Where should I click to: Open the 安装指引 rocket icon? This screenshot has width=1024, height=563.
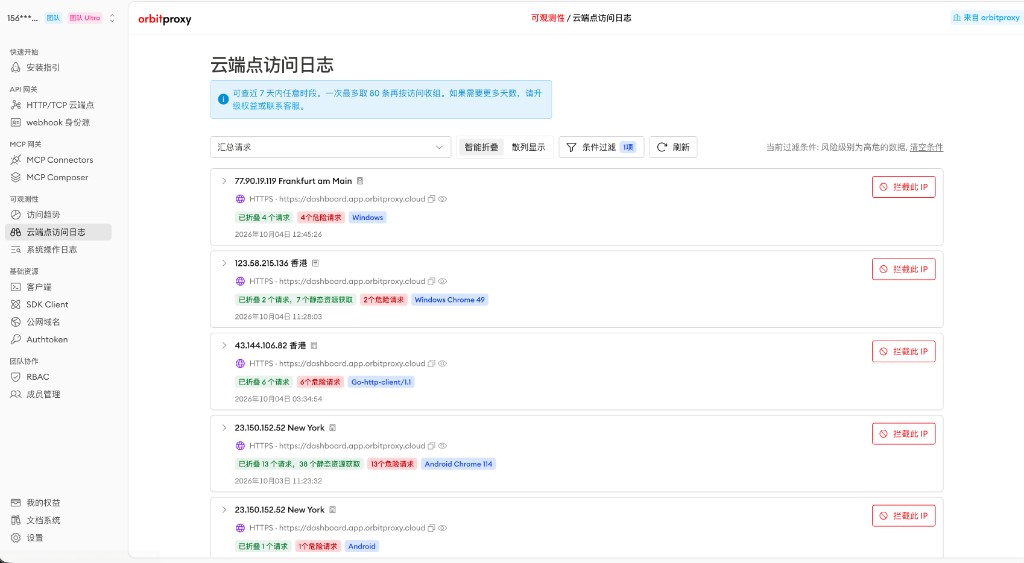16,67
